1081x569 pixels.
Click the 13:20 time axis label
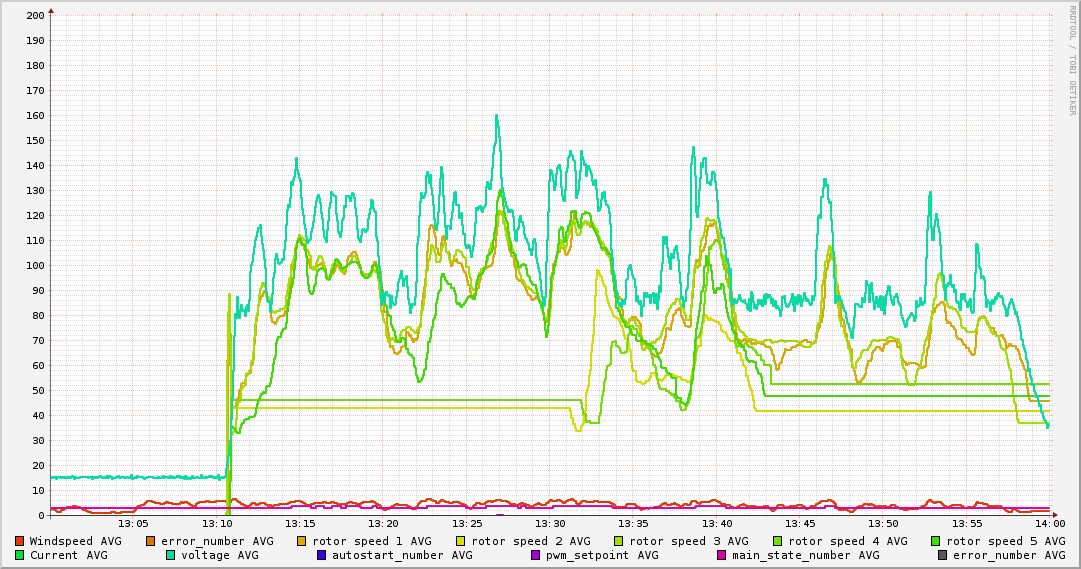383,524
